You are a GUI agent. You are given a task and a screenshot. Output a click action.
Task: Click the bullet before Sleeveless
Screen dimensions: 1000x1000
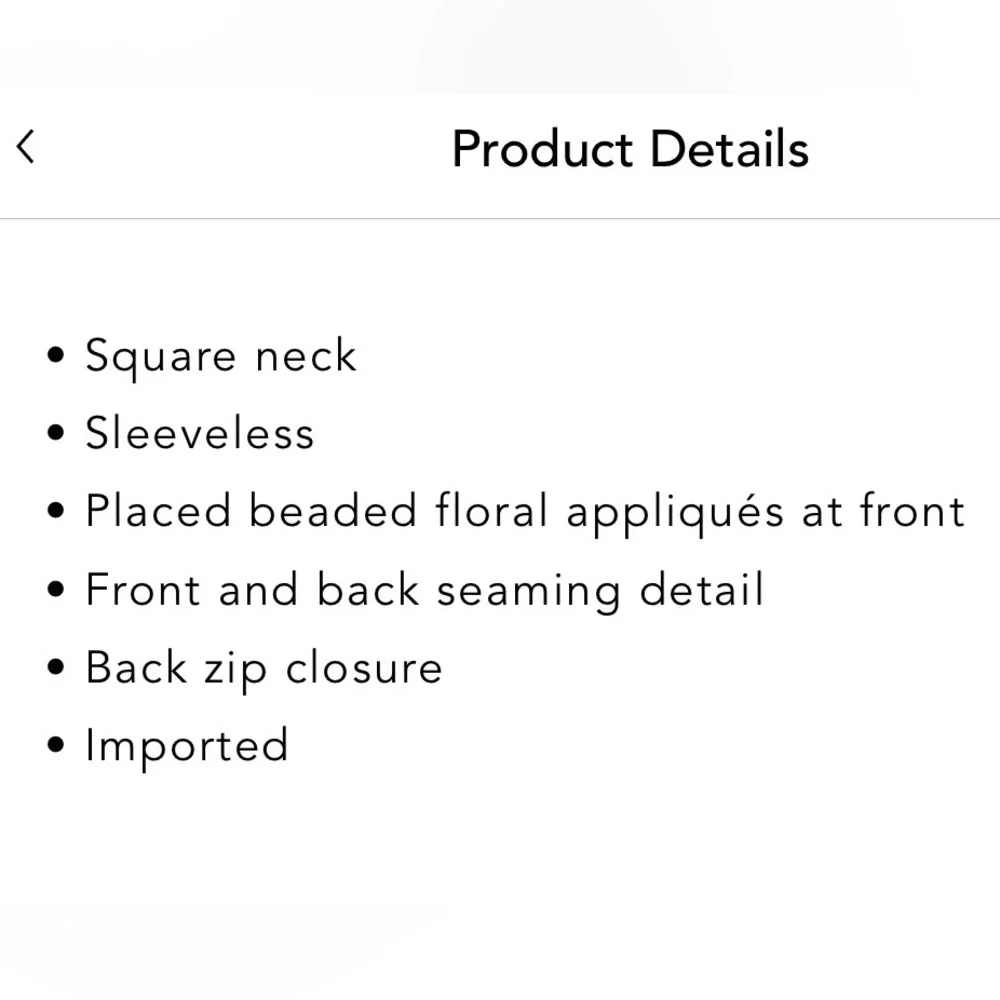pos(57,434)
